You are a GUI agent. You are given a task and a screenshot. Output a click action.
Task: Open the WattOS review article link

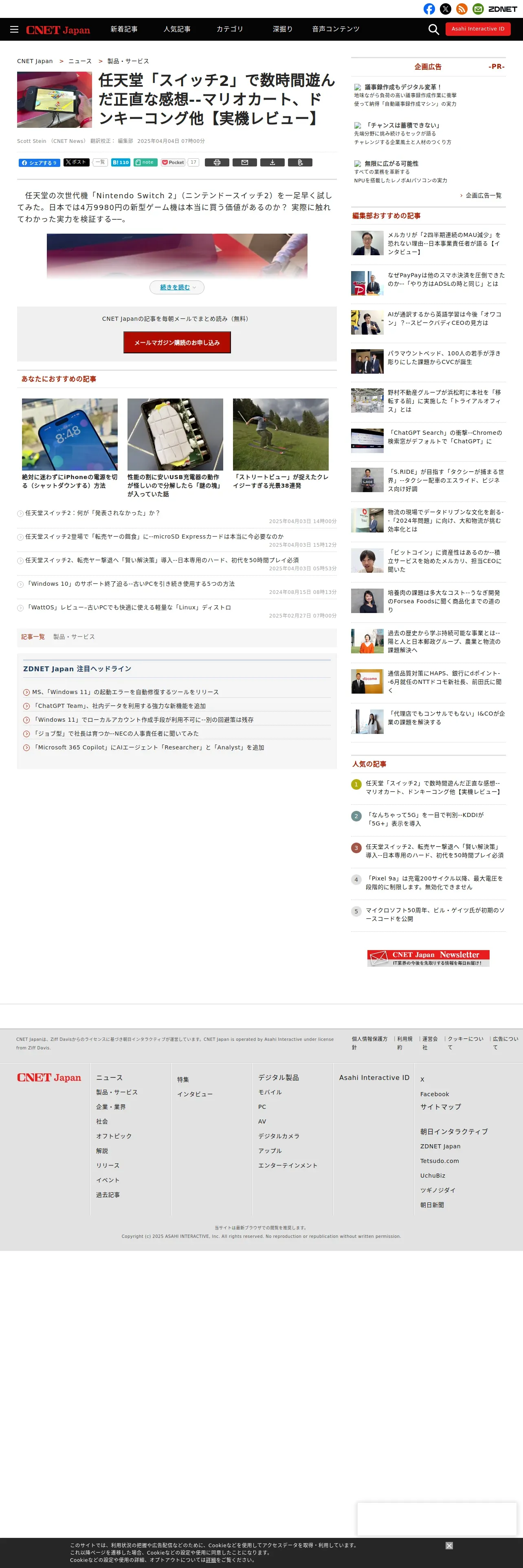click(x=128, y=607)
